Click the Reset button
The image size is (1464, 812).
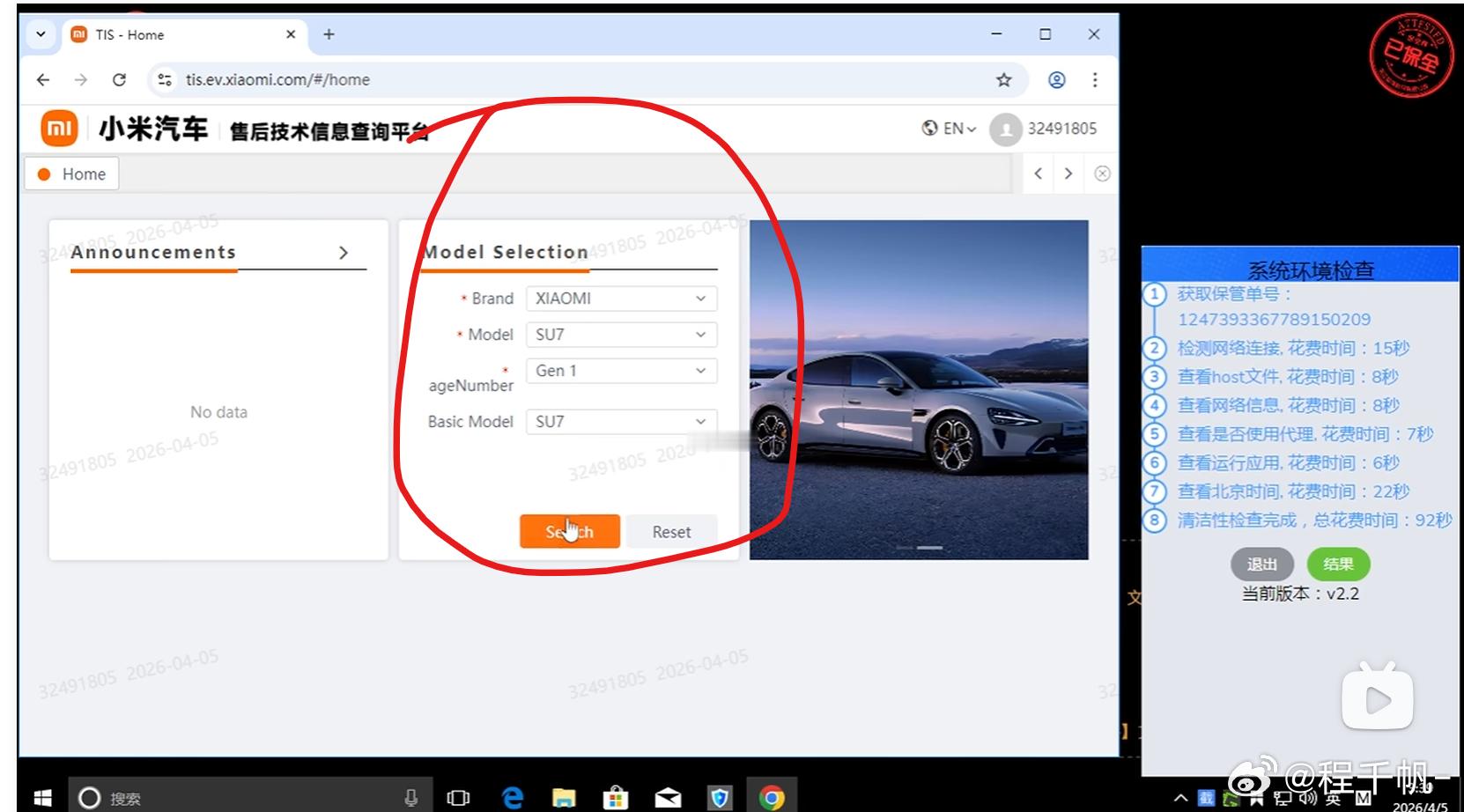[671, 532]
